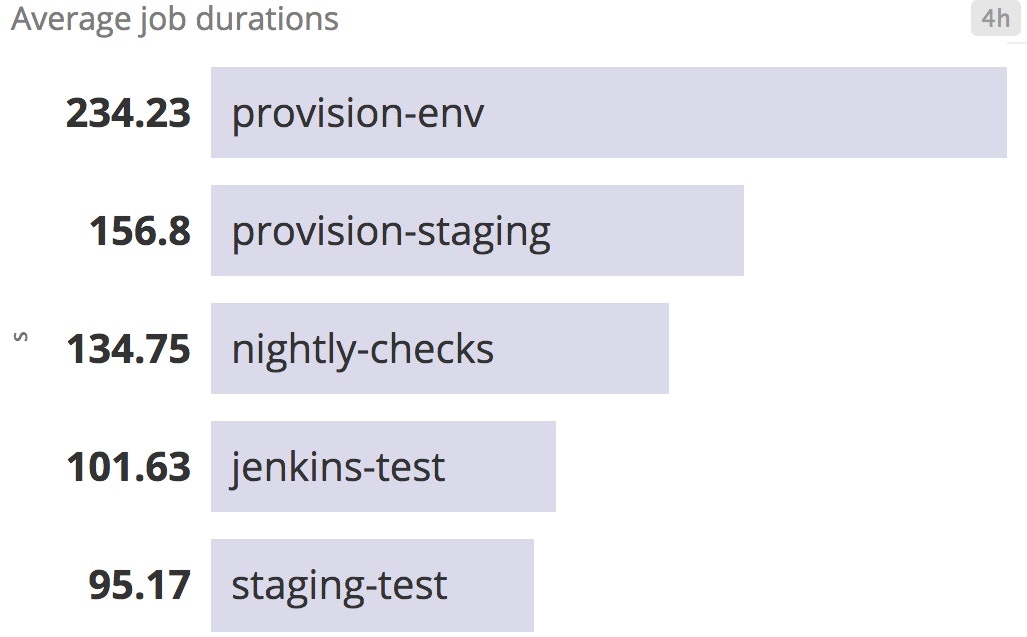Click the seconds unit axis label
1027x637 pixels.
[21, 337]
